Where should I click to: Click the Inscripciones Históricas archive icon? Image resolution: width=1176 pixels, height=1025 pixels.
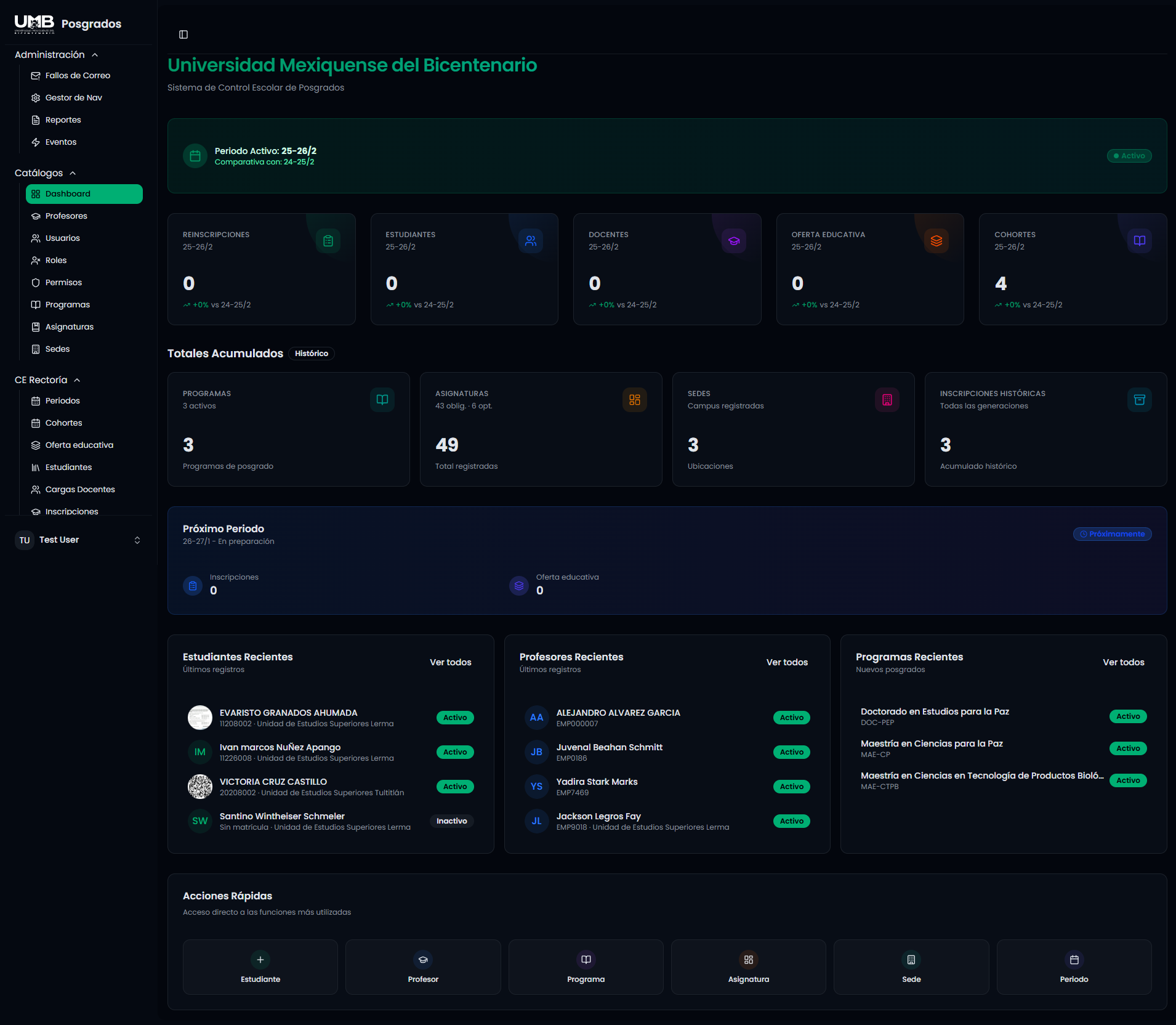pos(1140,400)
